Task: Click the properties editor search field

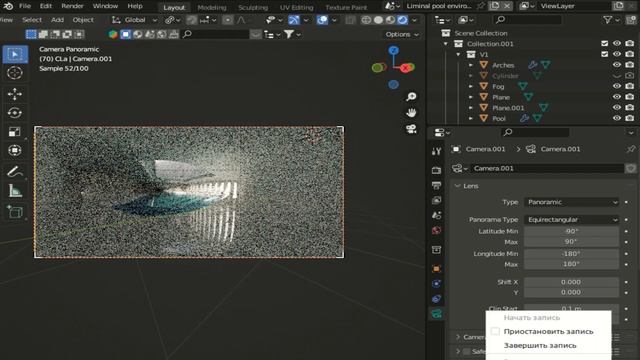Action: [535, 132]
